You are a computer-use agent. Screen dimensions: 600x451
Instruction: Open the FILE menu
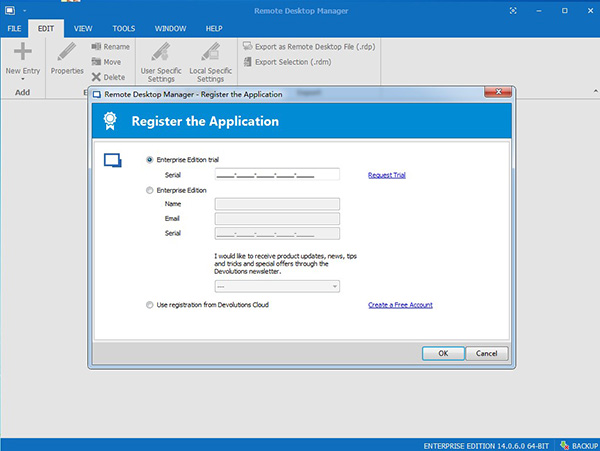14,28
